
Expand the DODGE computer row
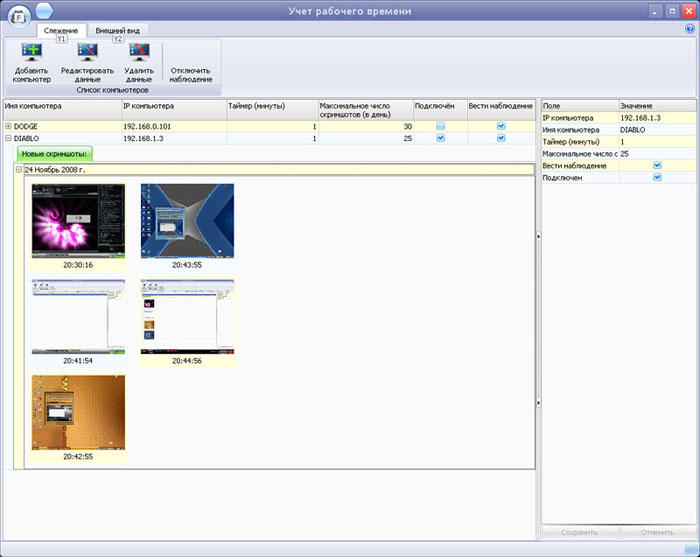coord(8,126)
